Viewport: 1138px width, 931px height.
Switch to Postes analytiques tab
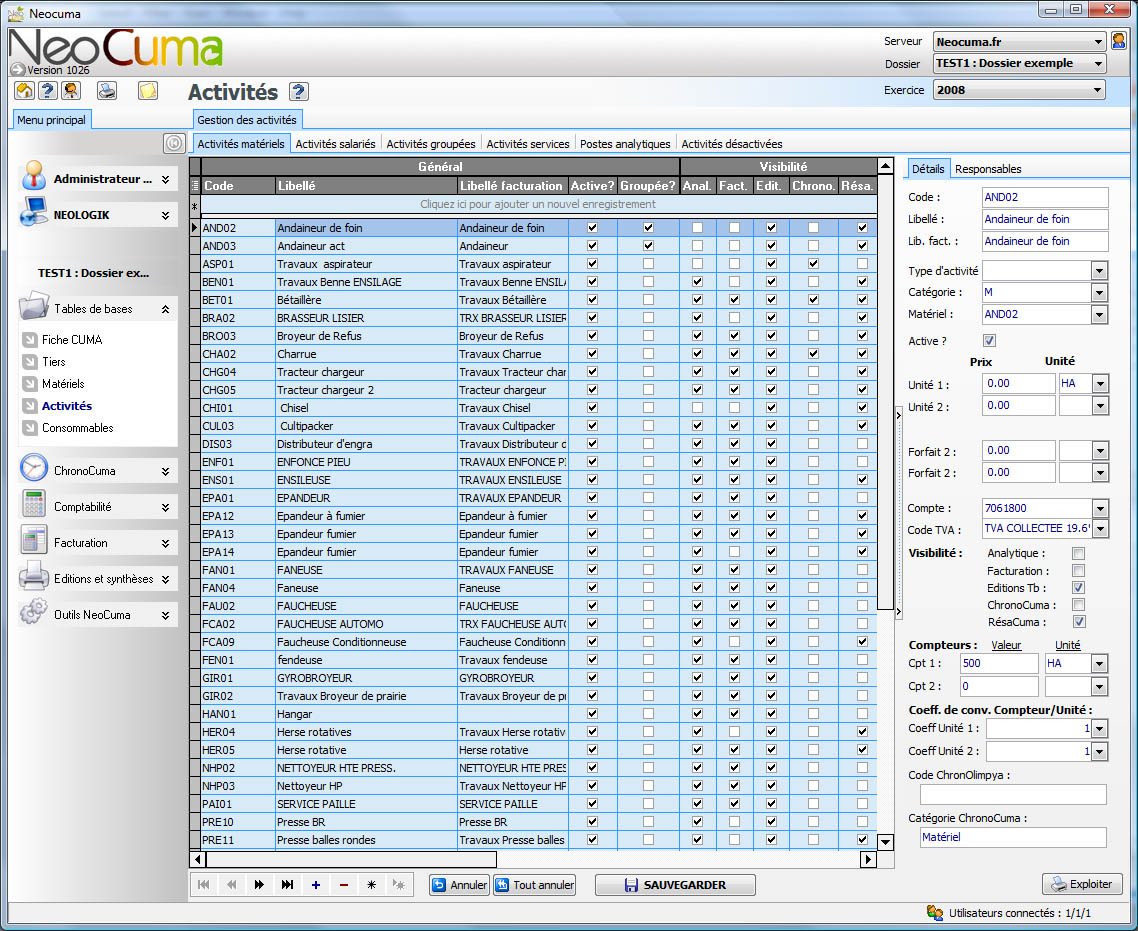[625, 144]
